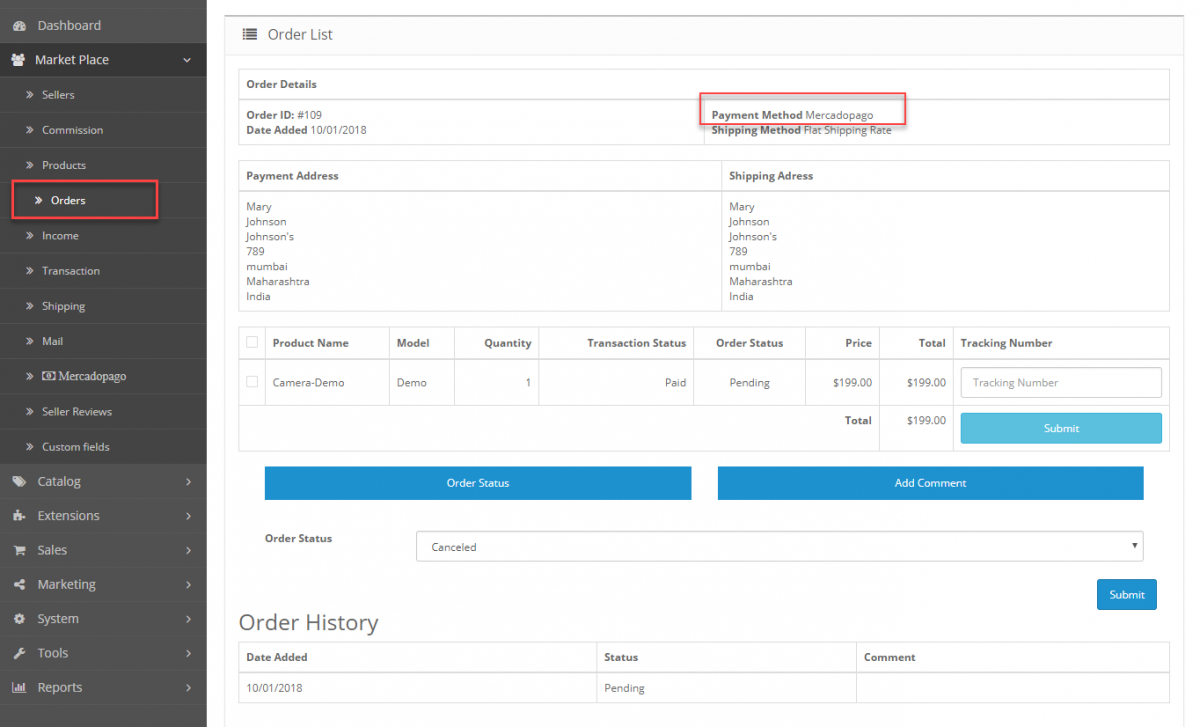The height and width of the screenshot is (727, 1200).
Task: Submit the tracking number
Action: pyautogui.click(x=1061, y=428)
